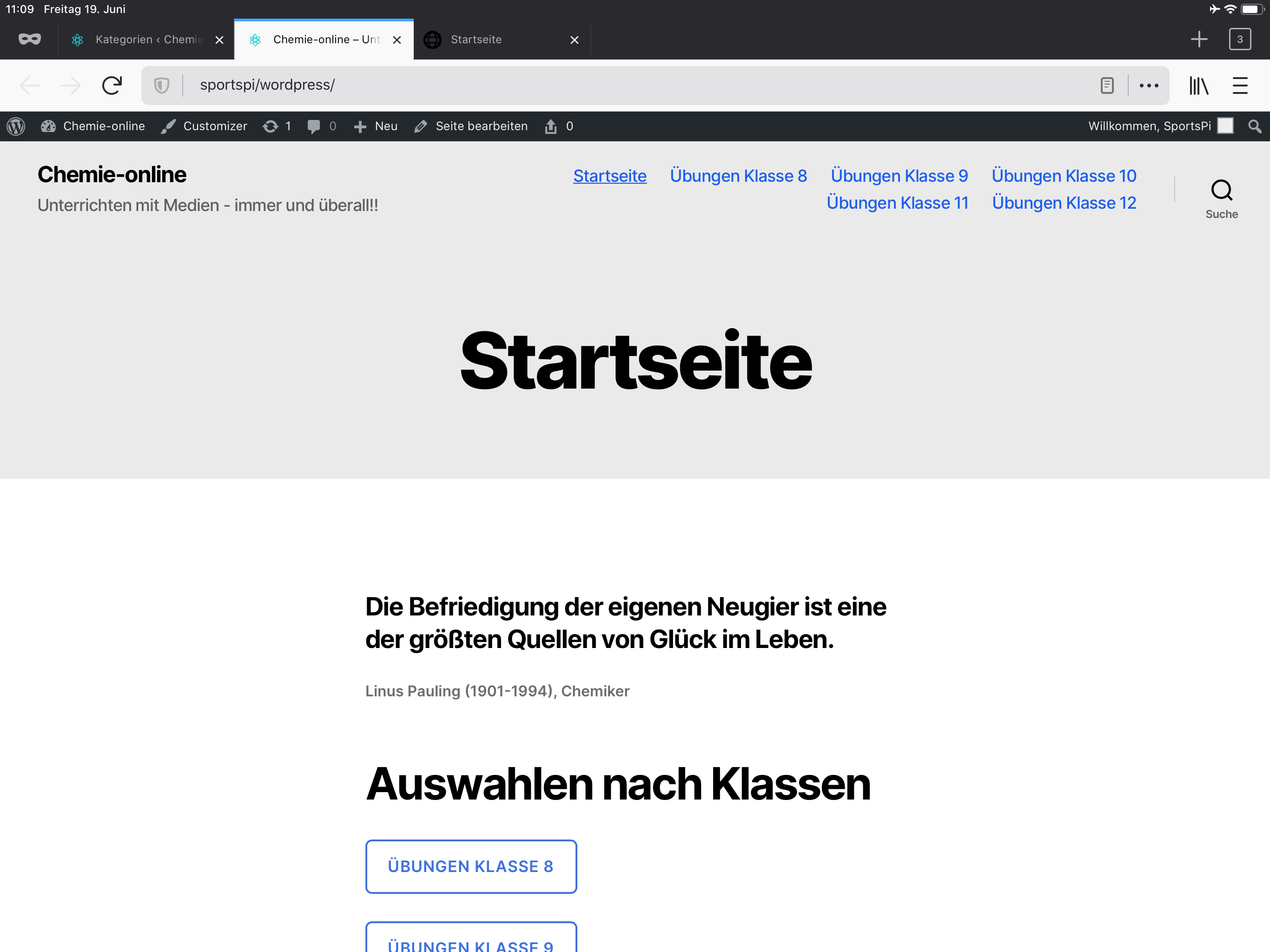Open private browsing mask icon
This screenshot has height=952, width=1270.
29,39
